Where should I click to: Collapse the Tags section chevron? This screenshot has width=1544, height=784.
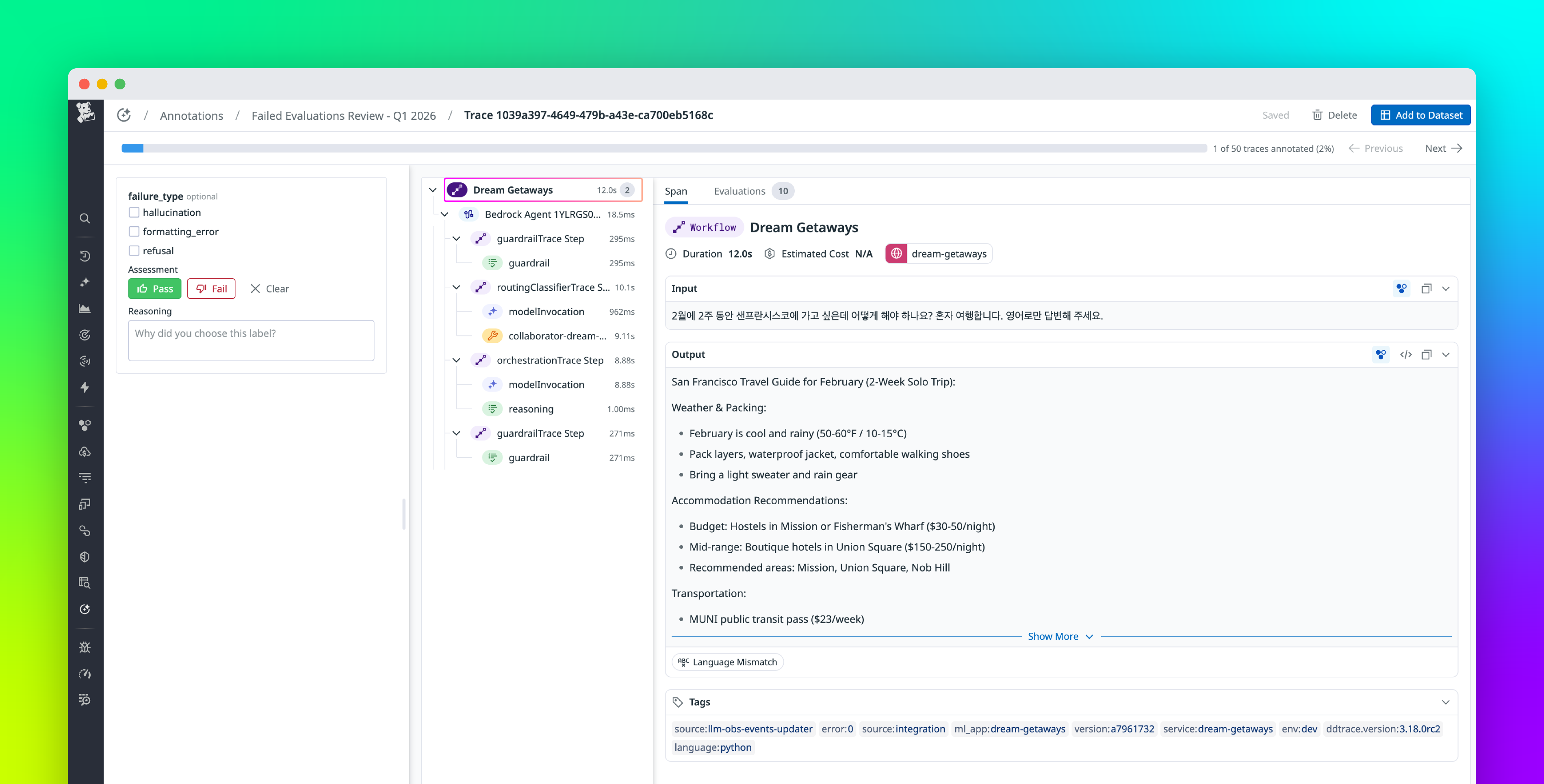(1446, 702)
